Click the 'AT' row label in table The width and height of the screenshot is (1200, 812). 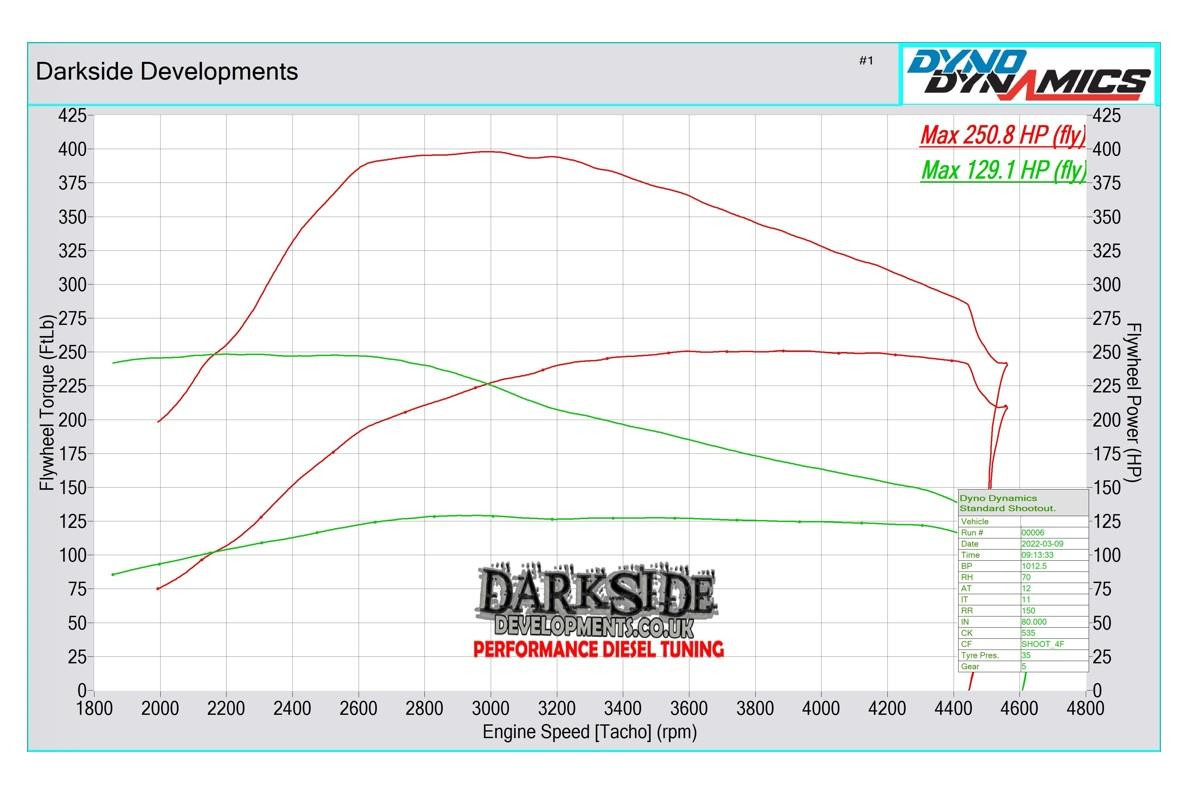[x=966, y=588]
